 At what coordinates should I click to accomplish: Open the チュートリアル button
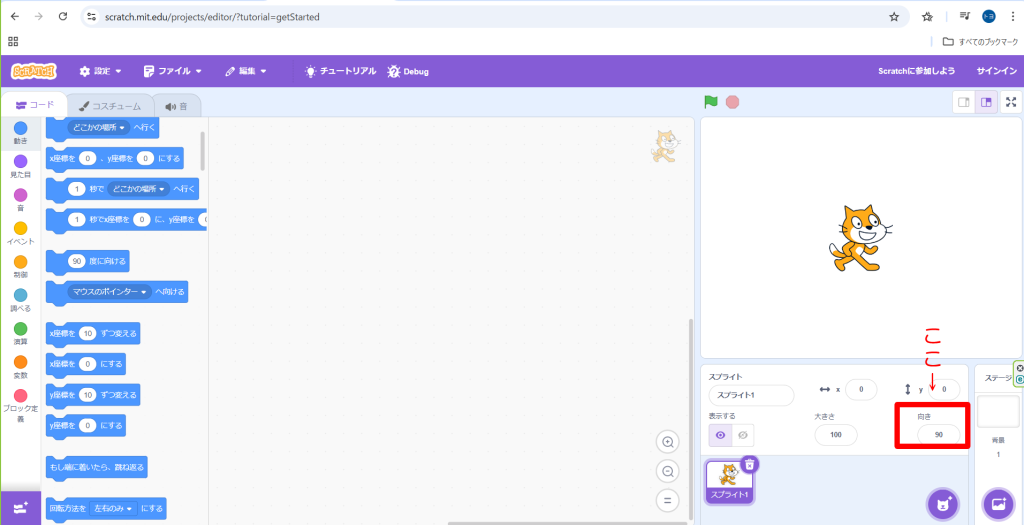pos(341,71)
